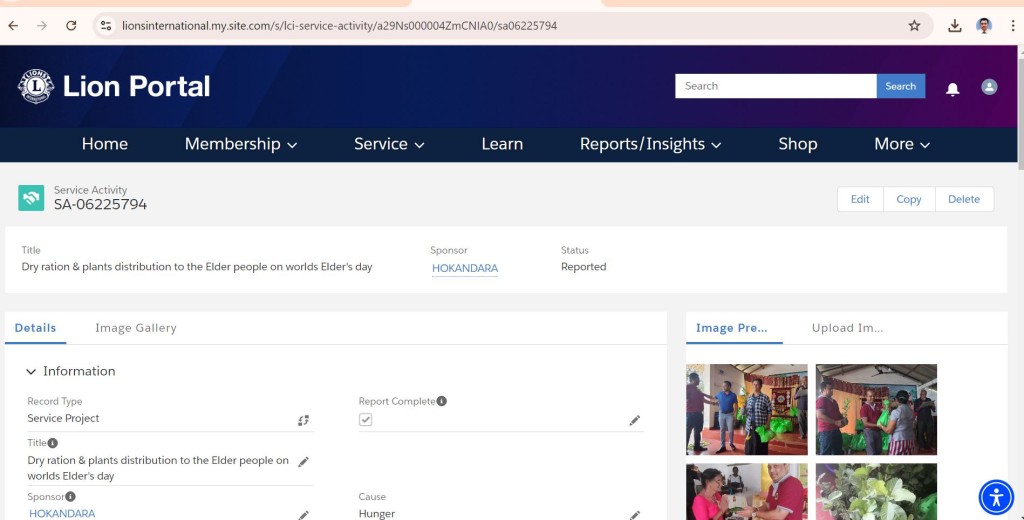1024x520 pixels.
Task: Click the Search button
Action: [901, 86]
